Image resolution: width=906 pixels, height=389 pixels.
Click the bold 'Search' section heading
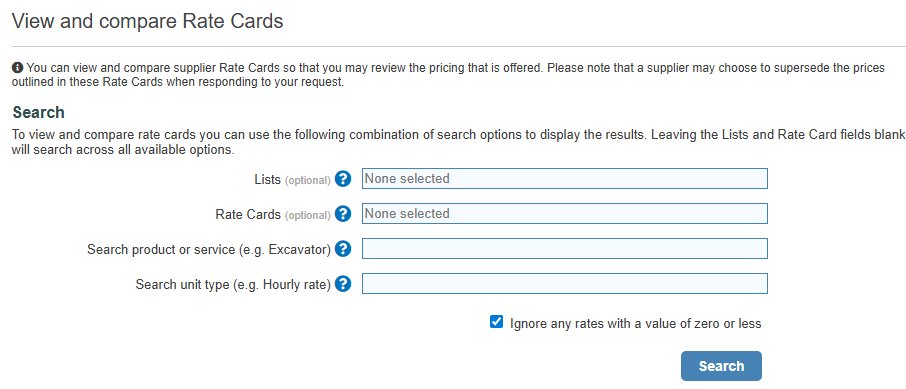tap(39, 112)
